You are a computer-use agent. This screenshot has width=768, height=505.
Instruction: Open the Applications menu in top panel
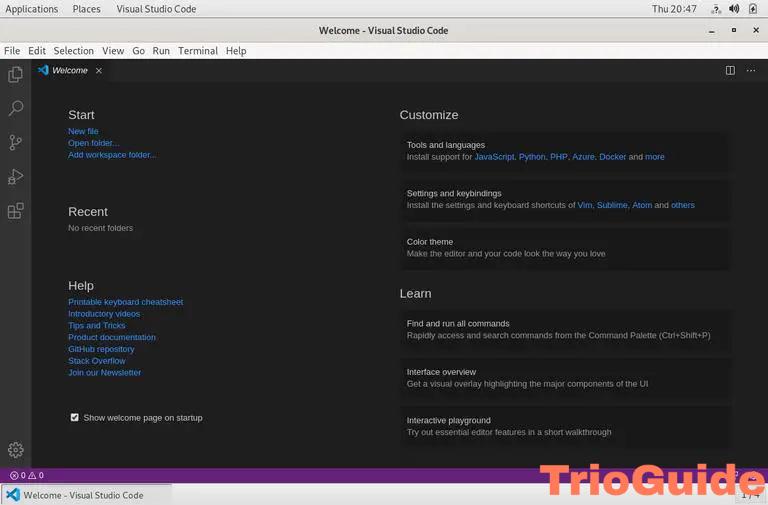click(x=31, y=9)
